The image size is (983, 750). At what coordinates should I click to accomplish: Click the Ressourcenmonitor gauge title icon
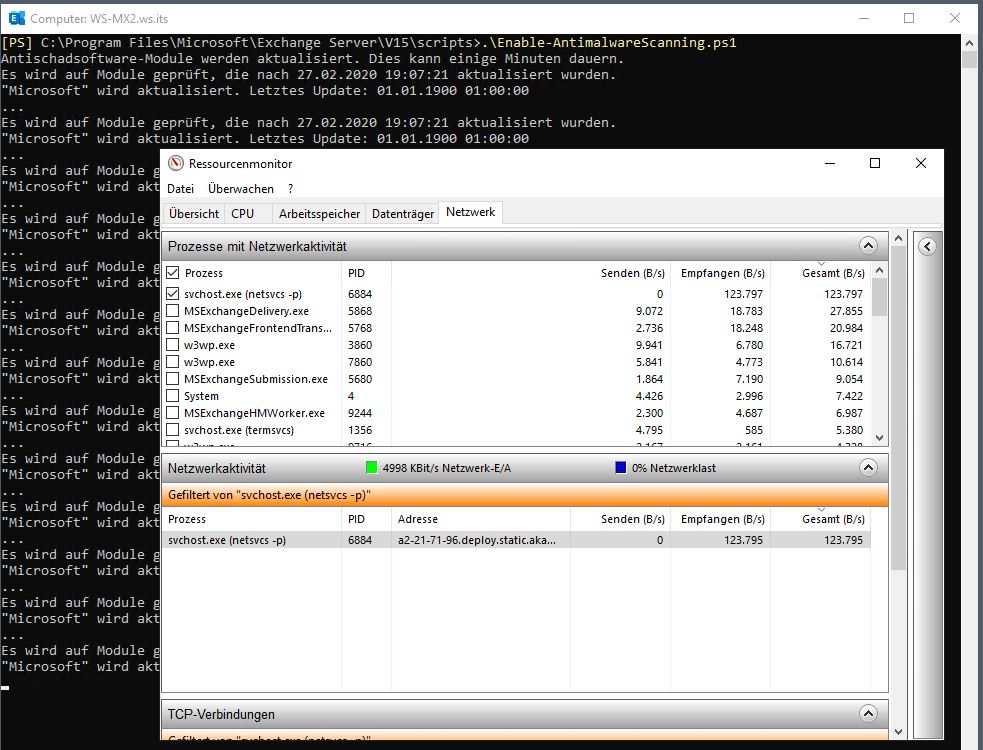(176, 164)
